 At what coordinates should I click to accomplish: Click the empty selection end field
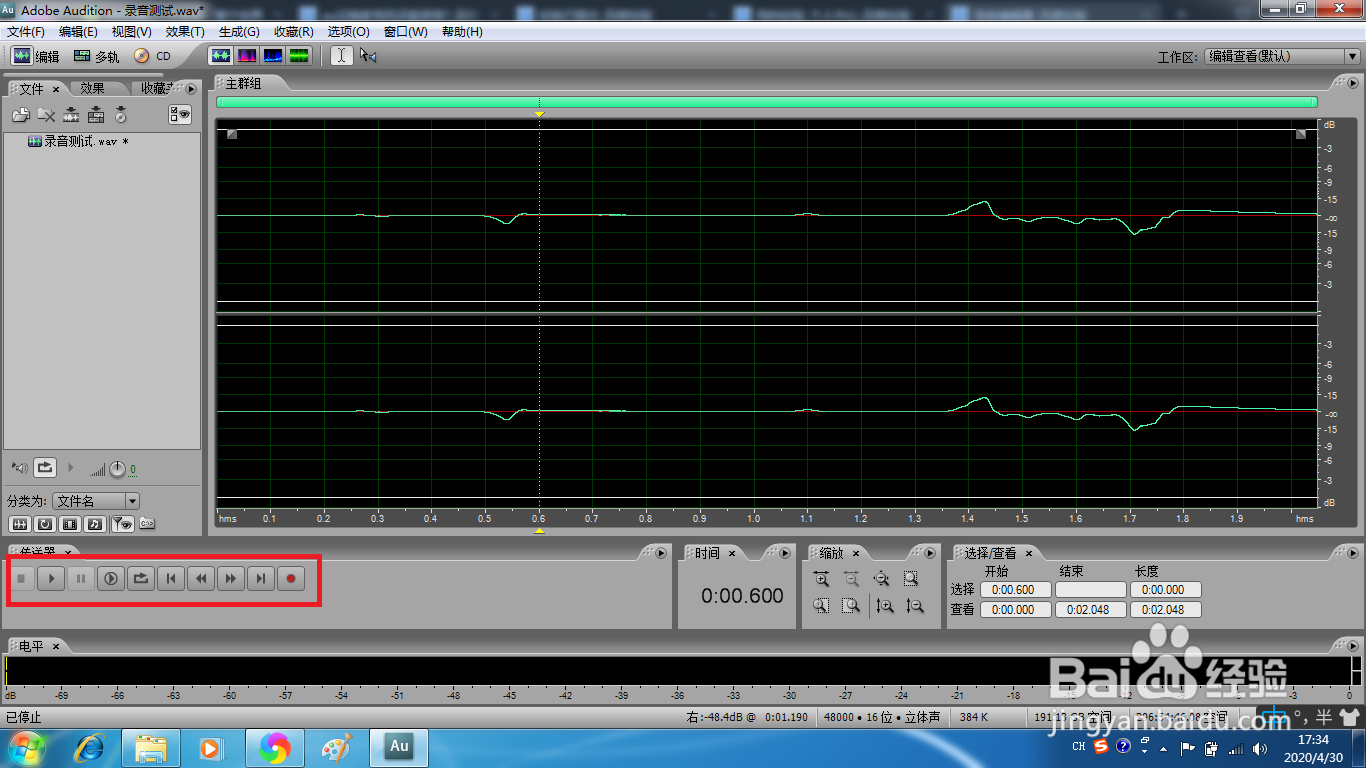pos(1090,590)
